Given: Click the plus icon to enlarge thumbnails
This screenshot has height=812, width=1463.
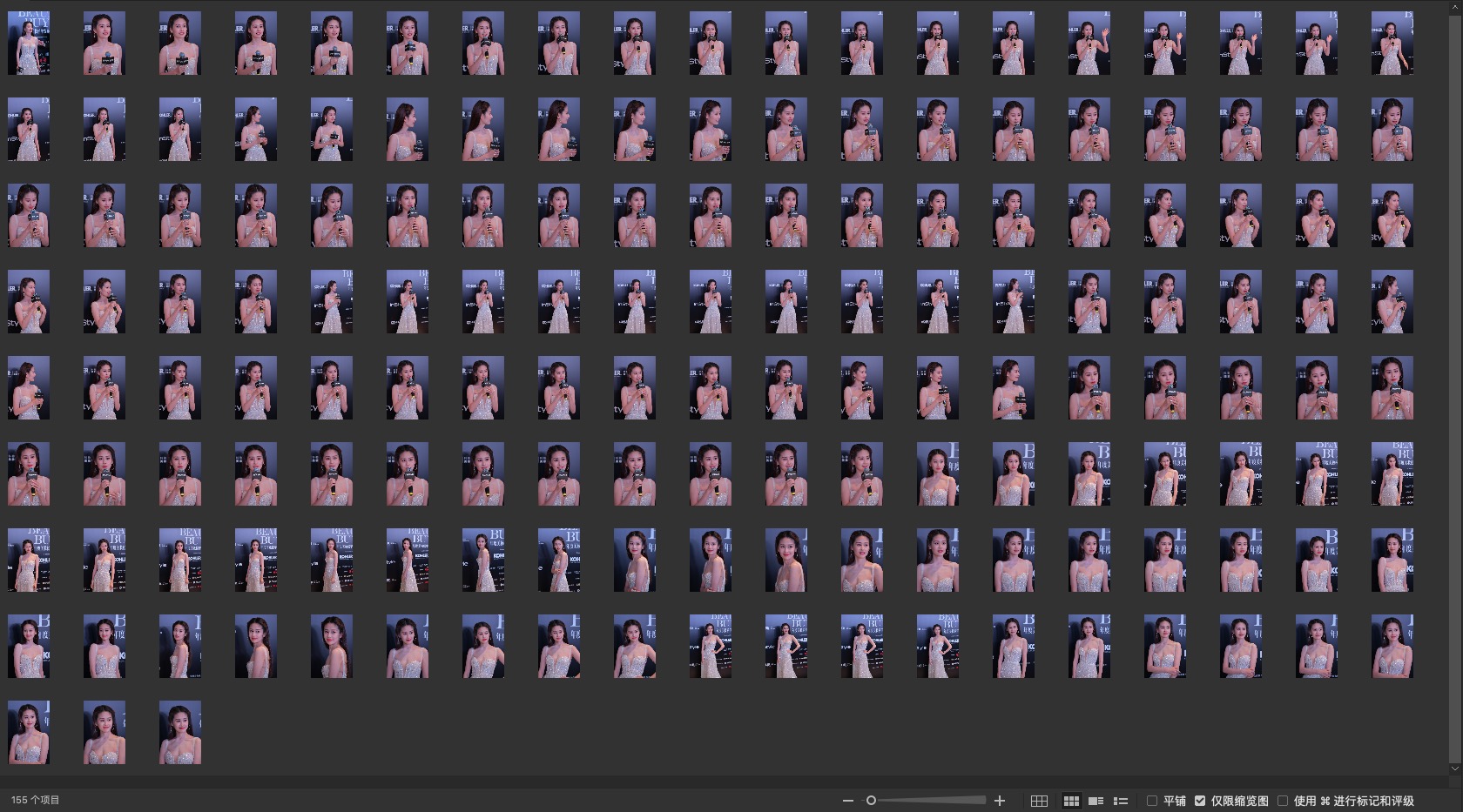Looking at the screenshot, I should pos(1000,801).
